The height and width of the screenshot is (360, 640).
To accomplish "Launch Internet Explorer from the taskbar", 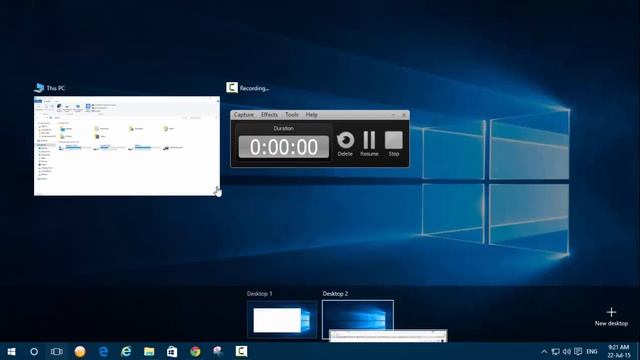I will click(126, 351).
